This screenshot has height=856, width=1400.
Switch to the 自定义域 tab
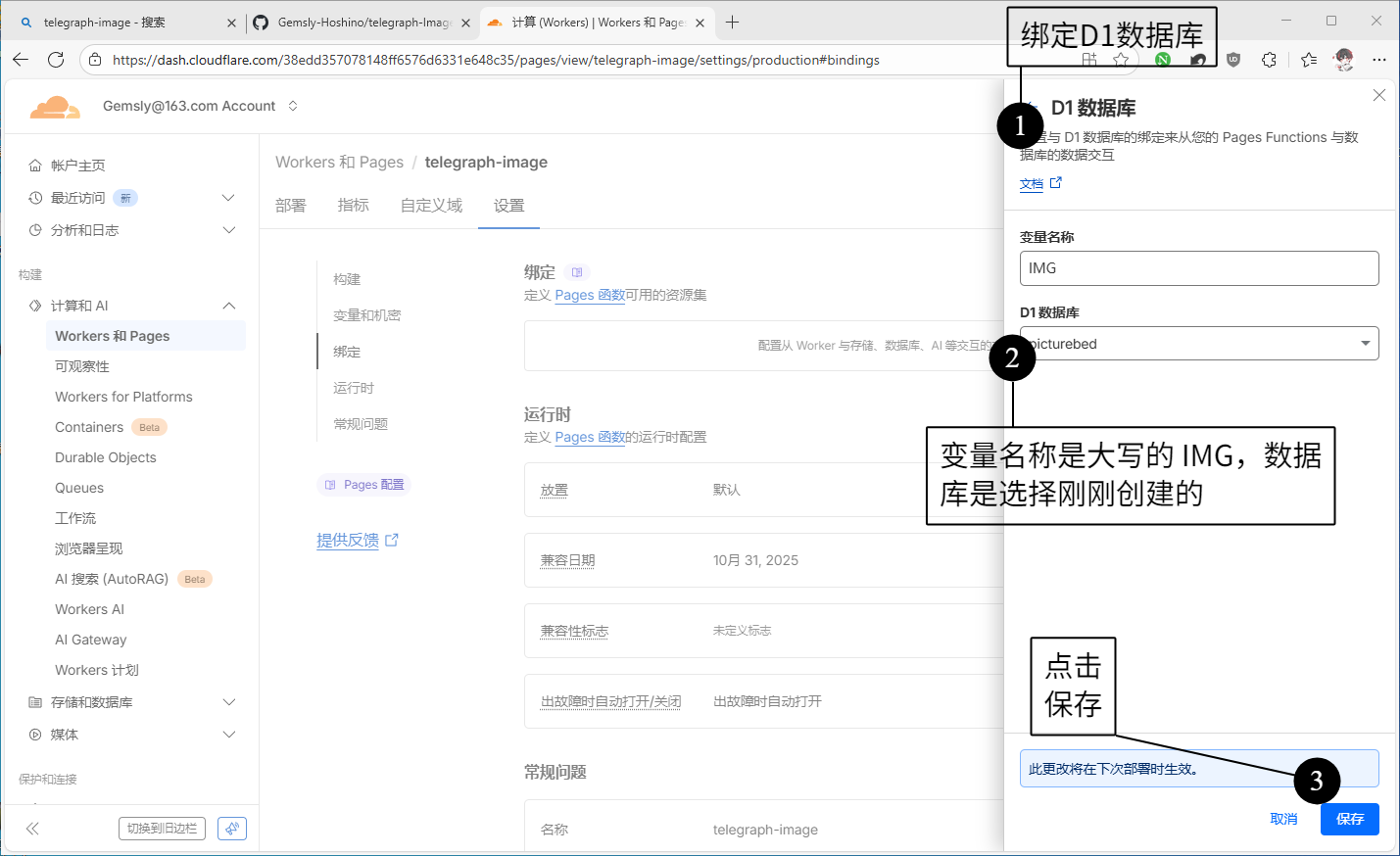(x=431, y=206)
